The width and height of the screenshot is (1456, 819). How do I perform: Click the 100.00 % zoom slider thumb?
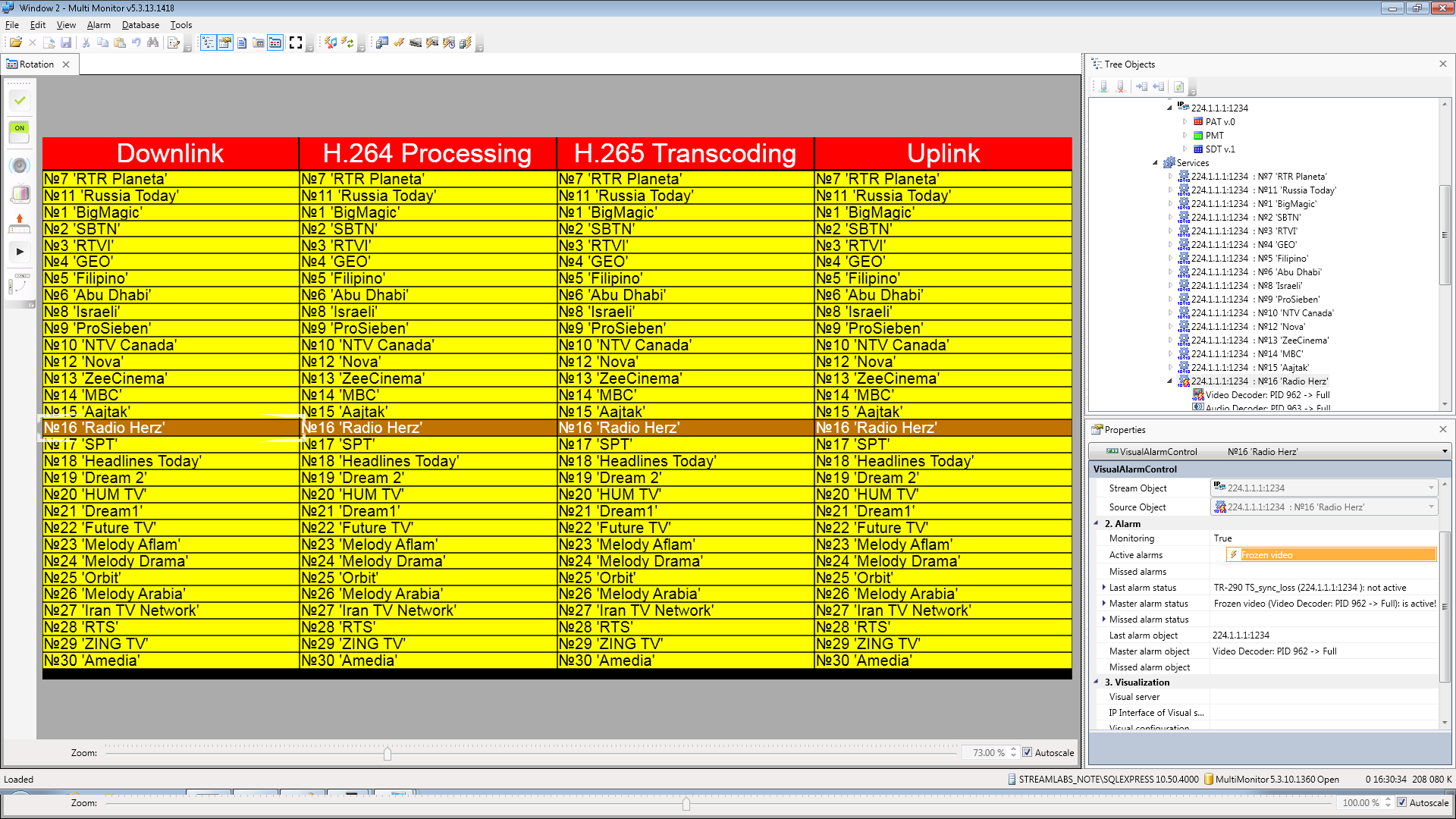pos(686,803)
